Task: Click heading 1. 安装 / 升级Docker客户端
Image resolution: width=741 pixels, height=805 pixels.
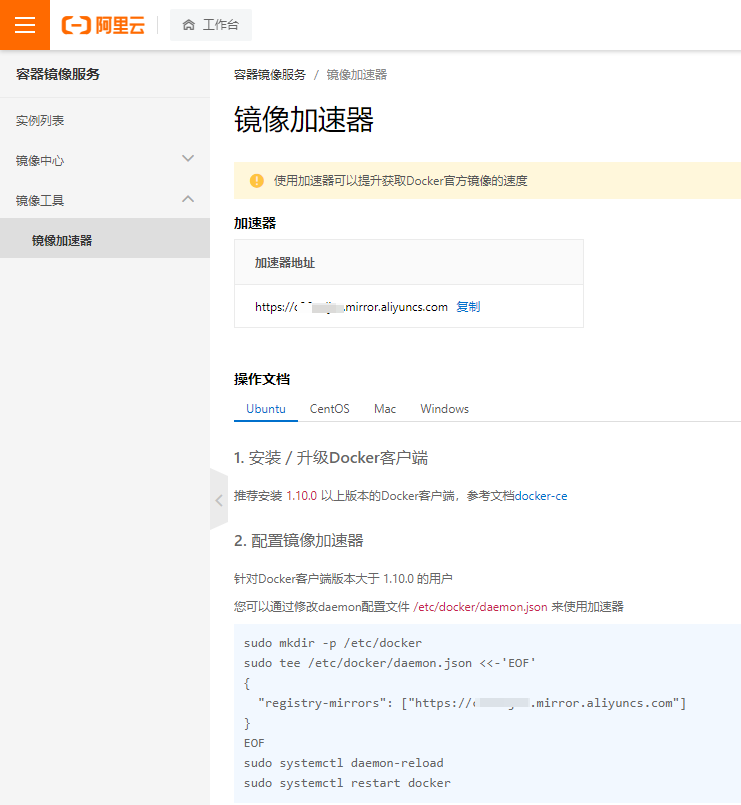Action: pos(331,457)
